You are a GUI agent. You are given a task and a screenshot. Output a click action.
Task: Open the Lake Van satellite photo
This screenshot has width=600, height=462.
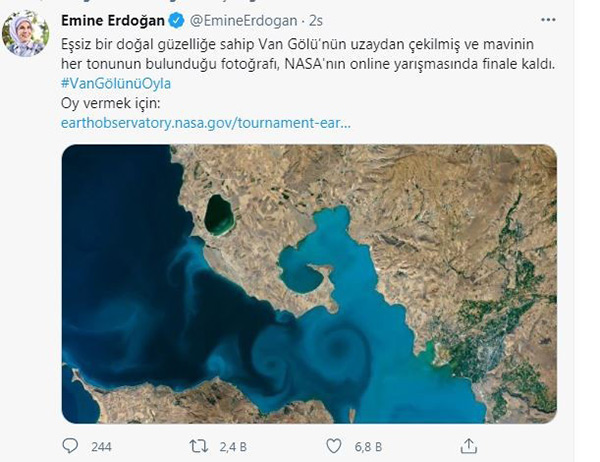309,283
